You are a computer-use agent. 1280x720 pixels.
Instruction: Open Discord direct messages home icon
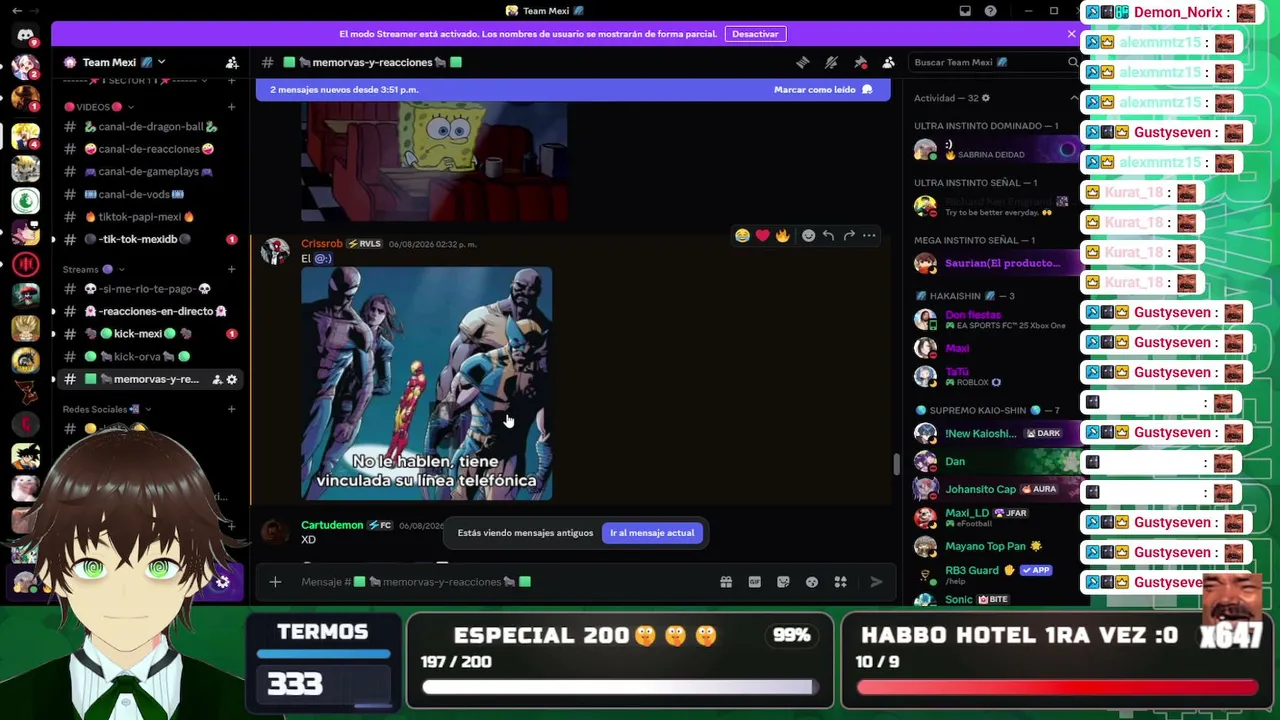(x=26, y=36)
